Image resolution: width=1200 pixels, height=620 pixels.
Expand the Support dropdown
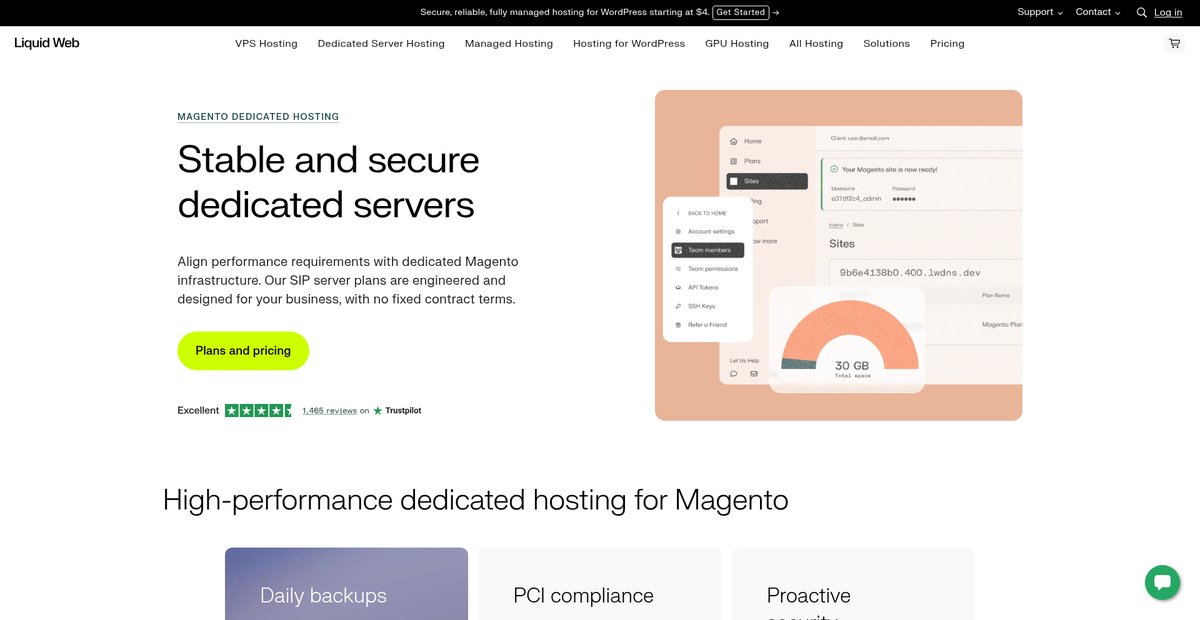click(1040, 12)
